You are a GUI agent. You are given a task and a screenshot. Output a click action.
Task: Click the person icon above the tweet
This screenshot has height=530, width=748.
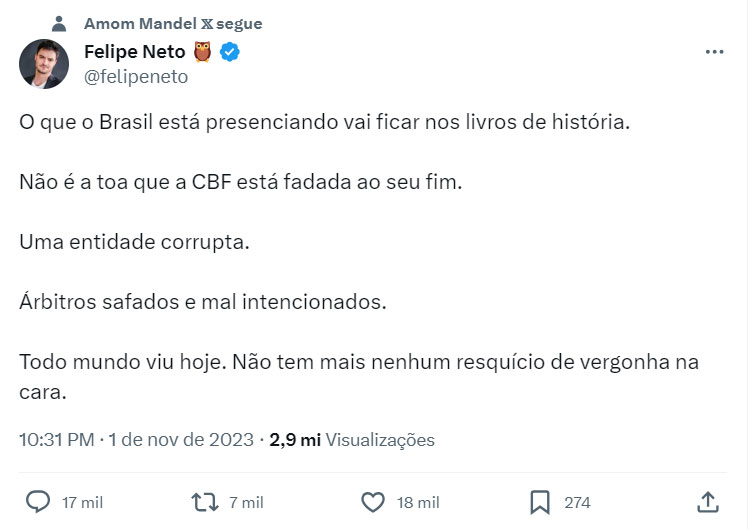[x=59, y=23]
